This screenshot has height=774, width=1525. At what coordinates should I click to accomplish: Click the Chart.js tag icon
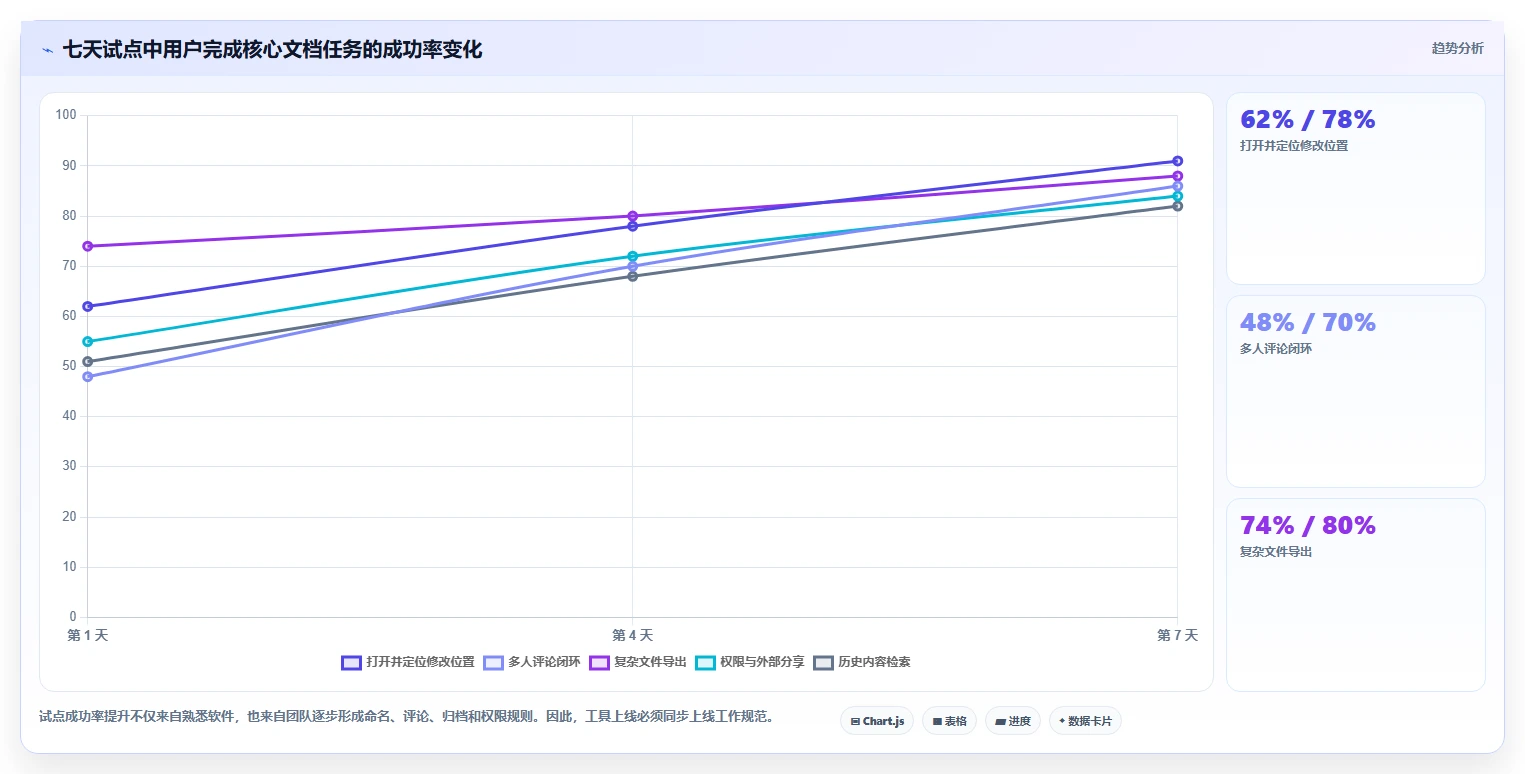click(x=855, y=721)
